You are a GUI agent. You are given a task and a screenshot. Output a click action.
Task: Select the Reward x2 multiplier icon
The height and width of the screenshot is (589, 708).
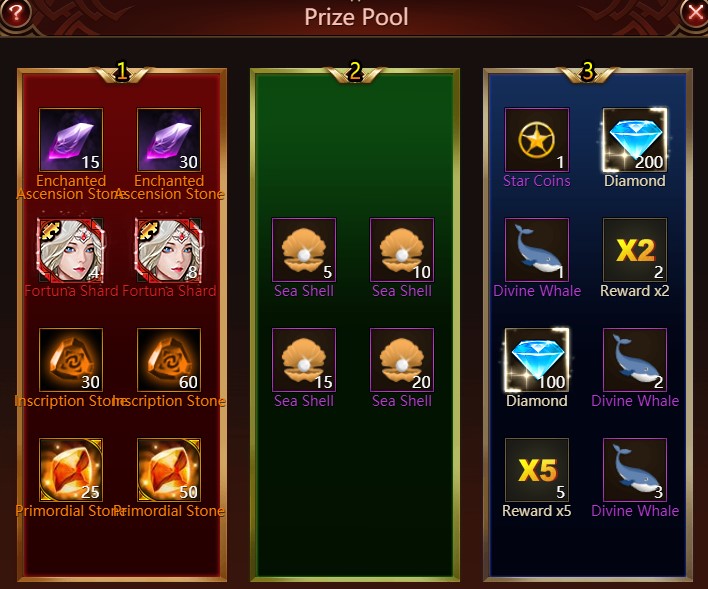click(635, 250)
